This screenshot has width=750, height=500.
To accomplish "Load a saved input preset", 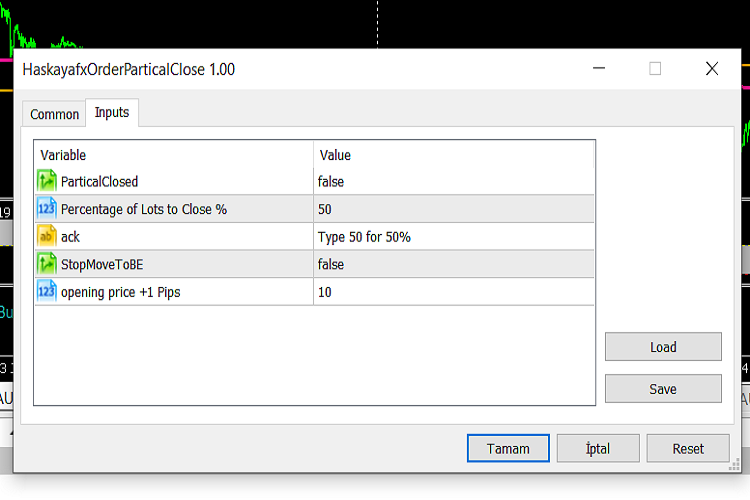I will point(663,347).
